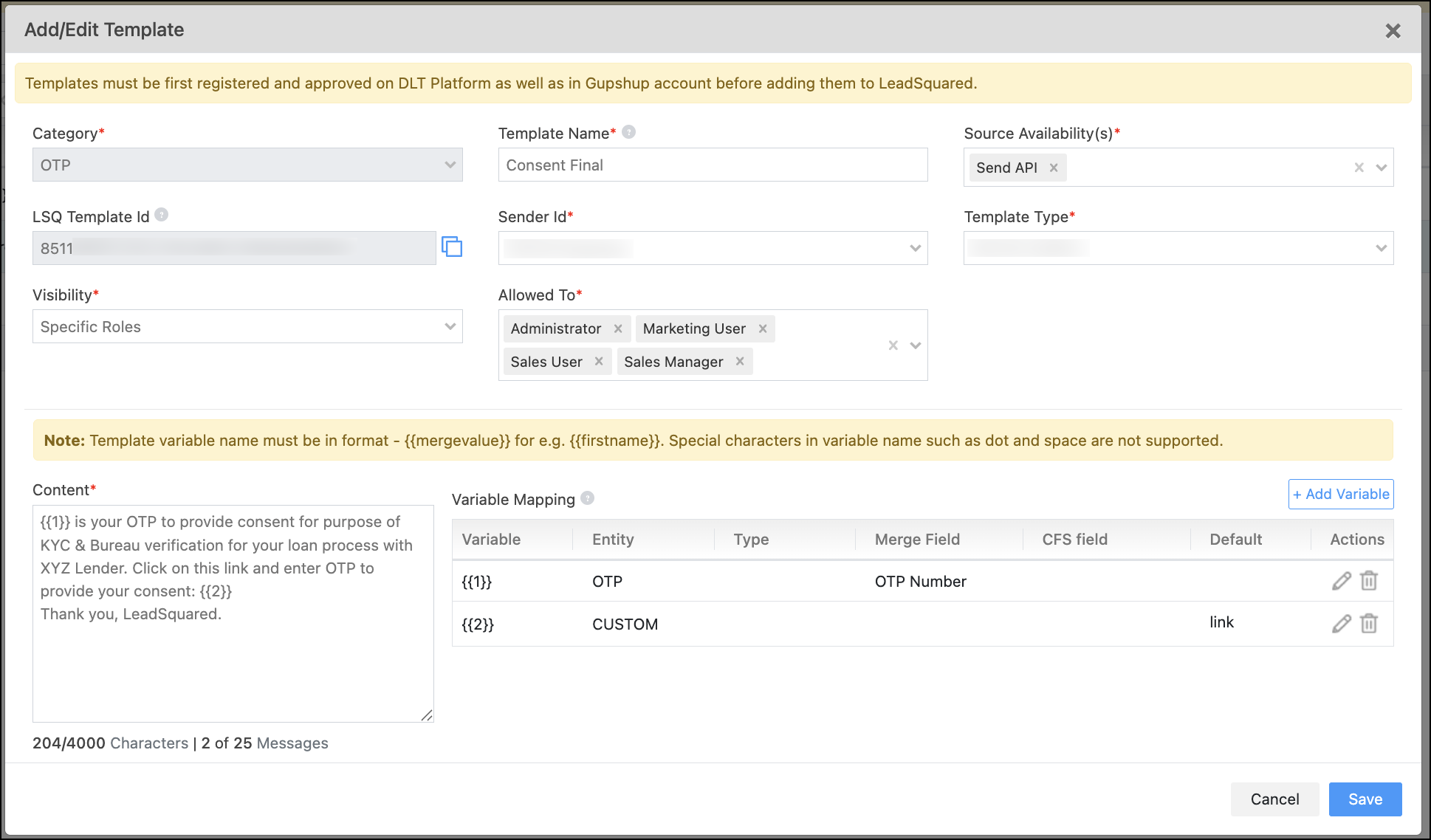
Task: Open the Template Type dropdown
Action: (1382, 248)
